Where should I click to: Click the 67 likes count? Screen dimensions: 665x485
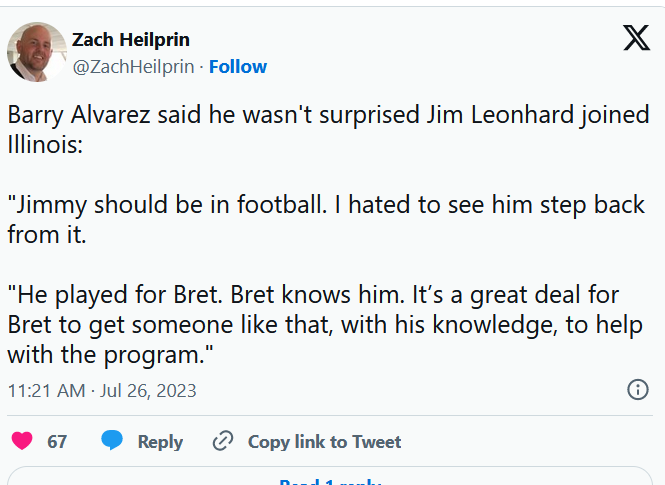[57, 441]
